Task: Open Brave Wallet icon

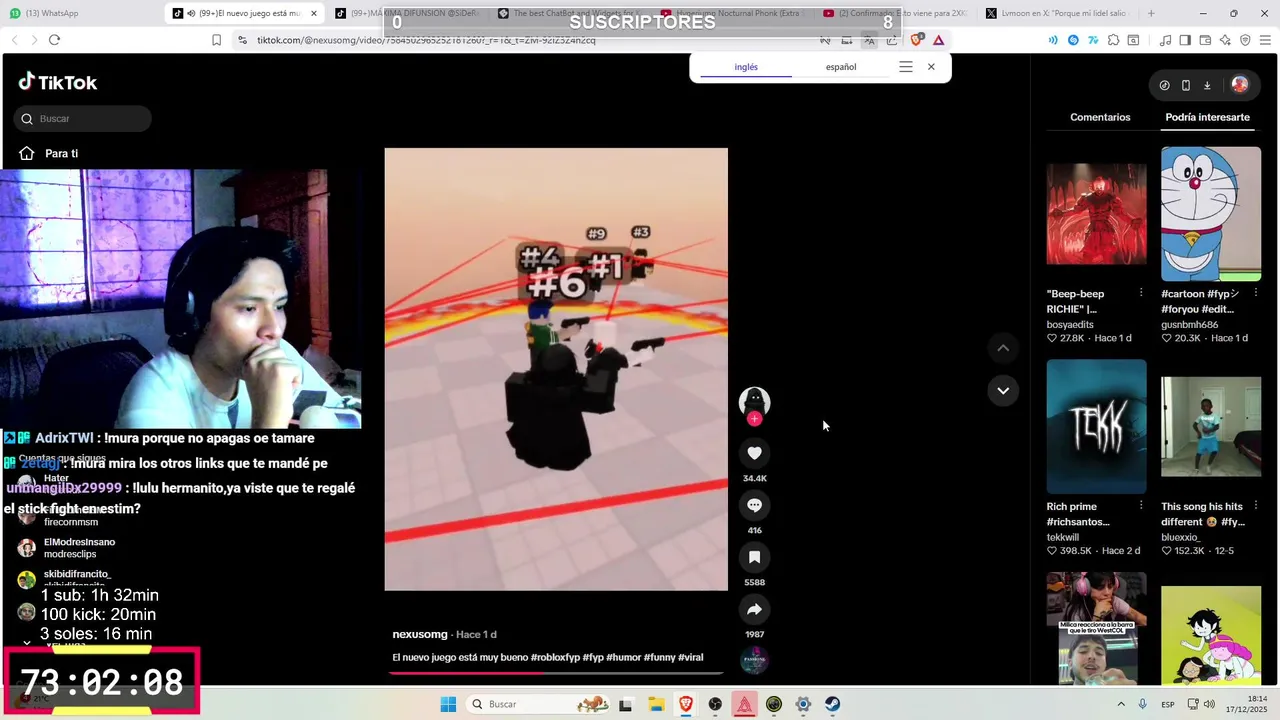Action: (1205, 40)
